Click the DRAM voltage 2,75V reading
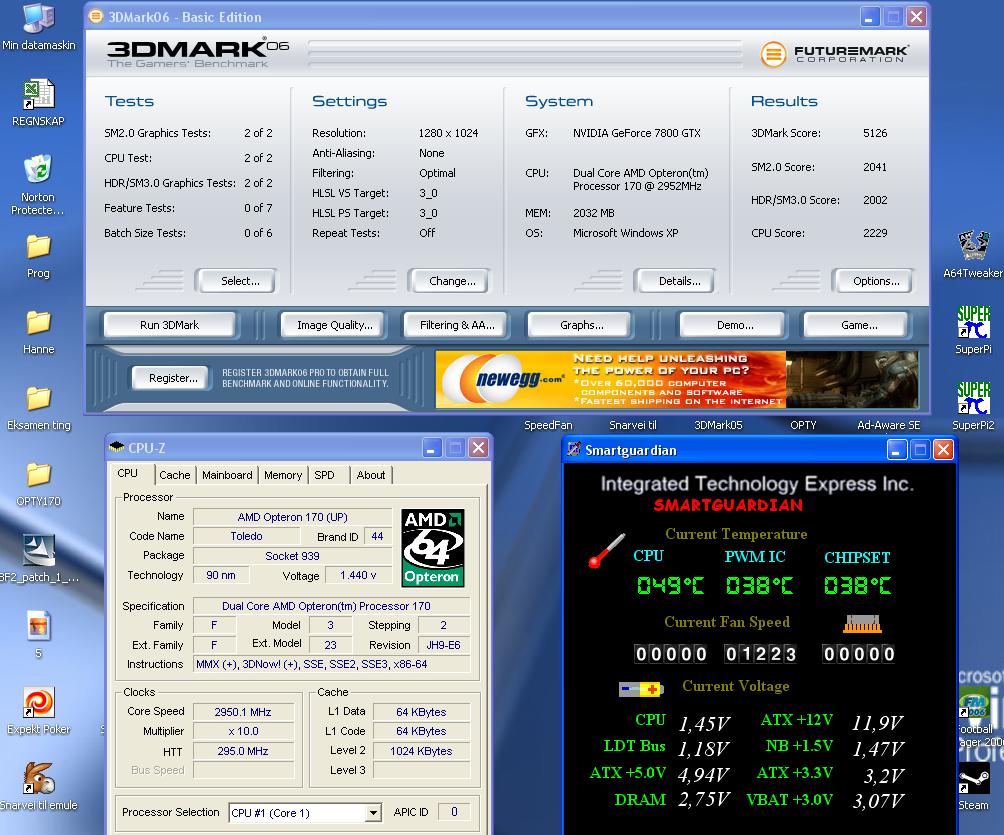The width and height of the screenshot is (1004, 835). (x=703, y=800)
